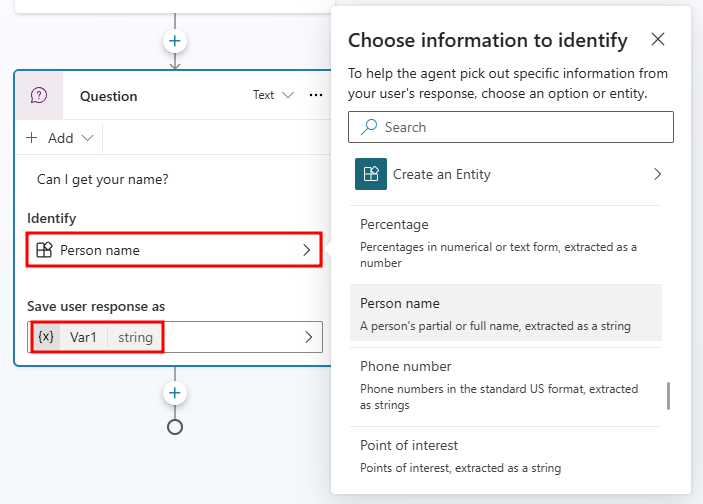
Task: Open the Question node more options menu
Action: tap(316, 95)
